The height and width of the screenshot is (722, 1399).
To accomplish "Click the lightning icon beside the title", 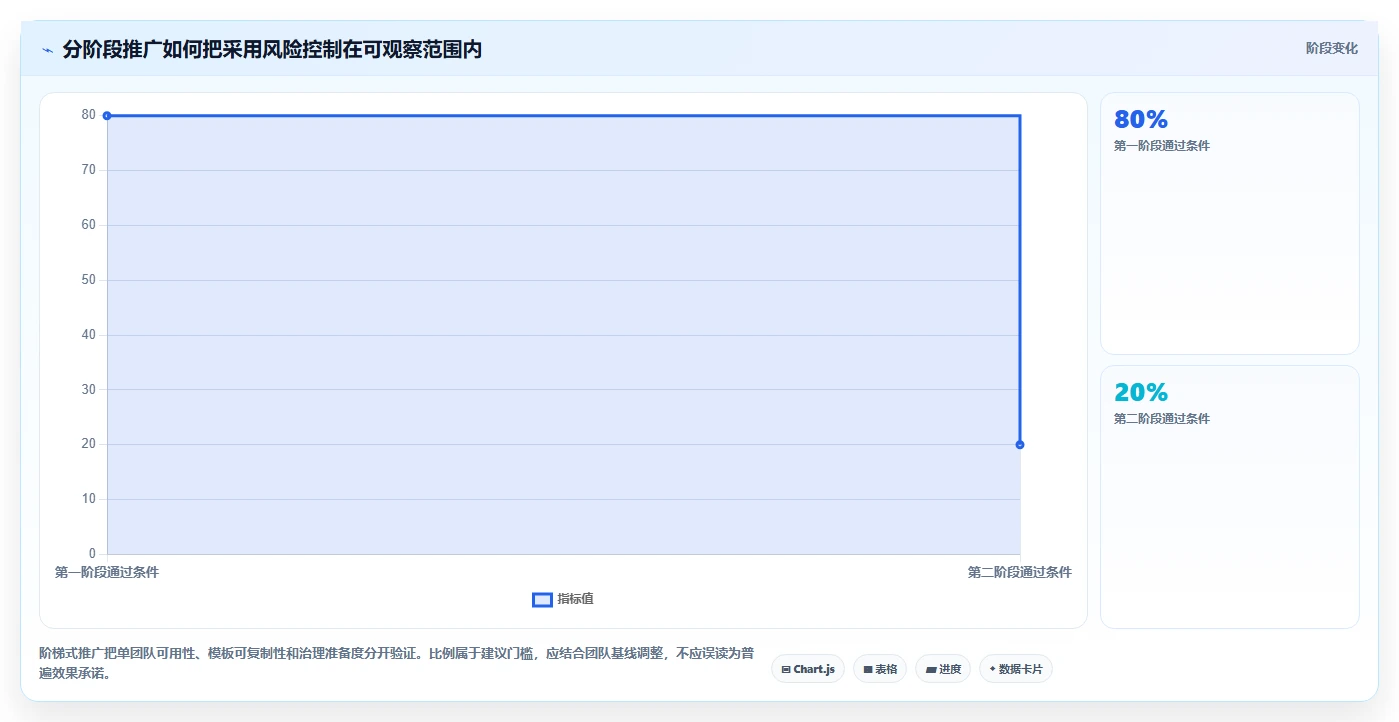I will click(x=47, y=49).
